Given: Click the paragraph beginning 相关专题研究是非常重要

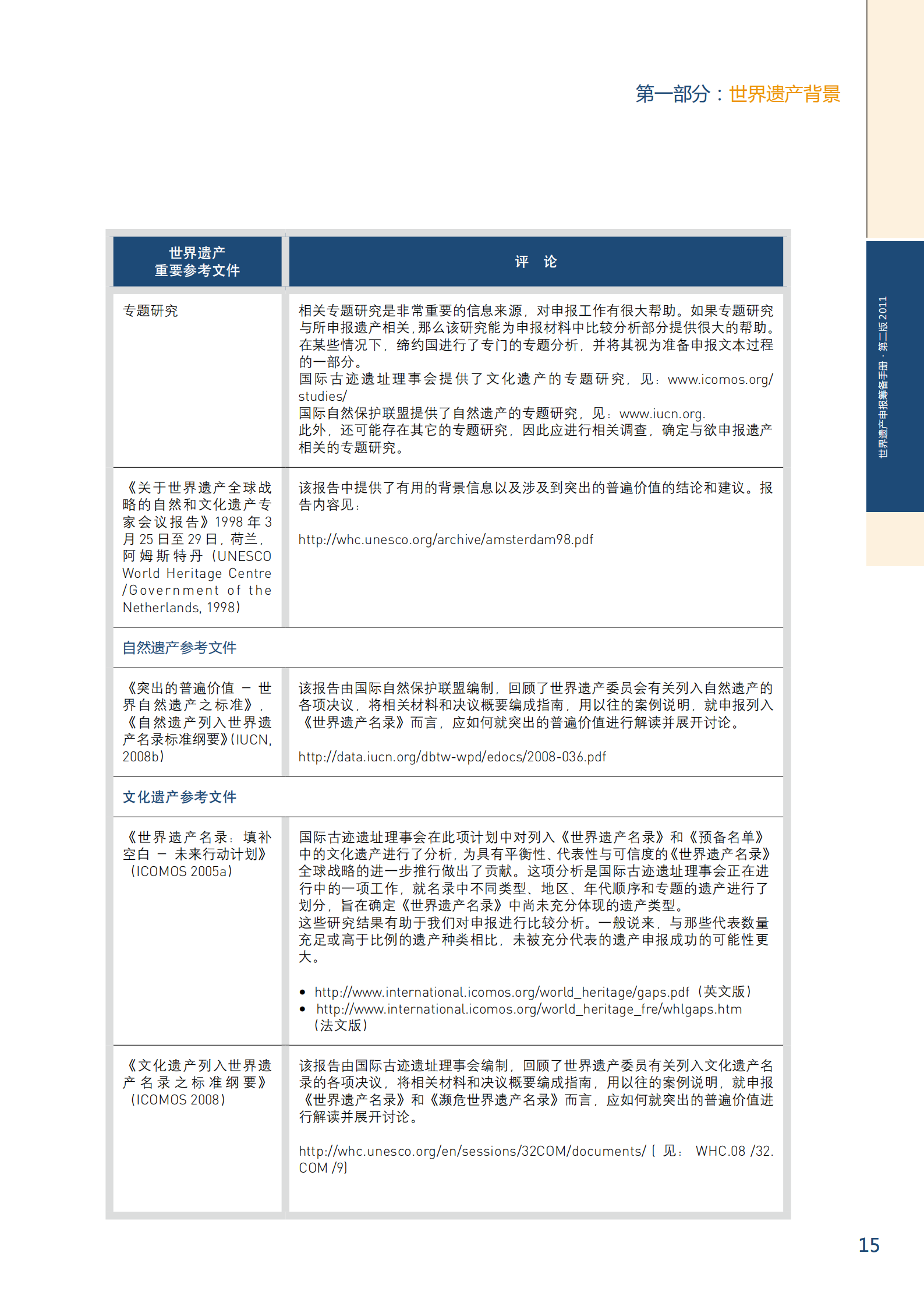Looking at the screenshot, I should [536, 336].
